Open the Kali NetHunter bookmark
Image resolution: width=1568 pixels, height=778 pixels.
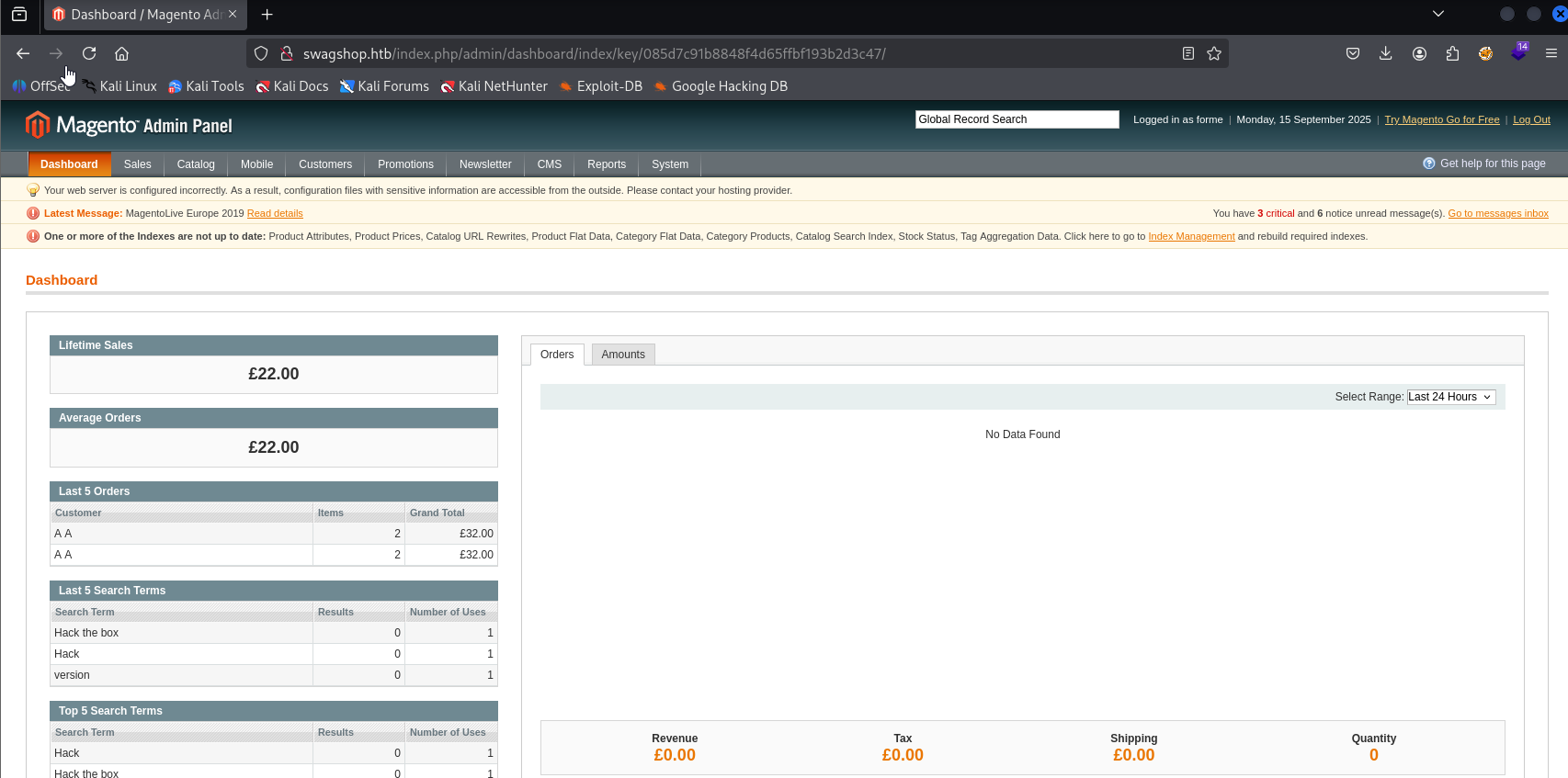[x=494, y=86]
